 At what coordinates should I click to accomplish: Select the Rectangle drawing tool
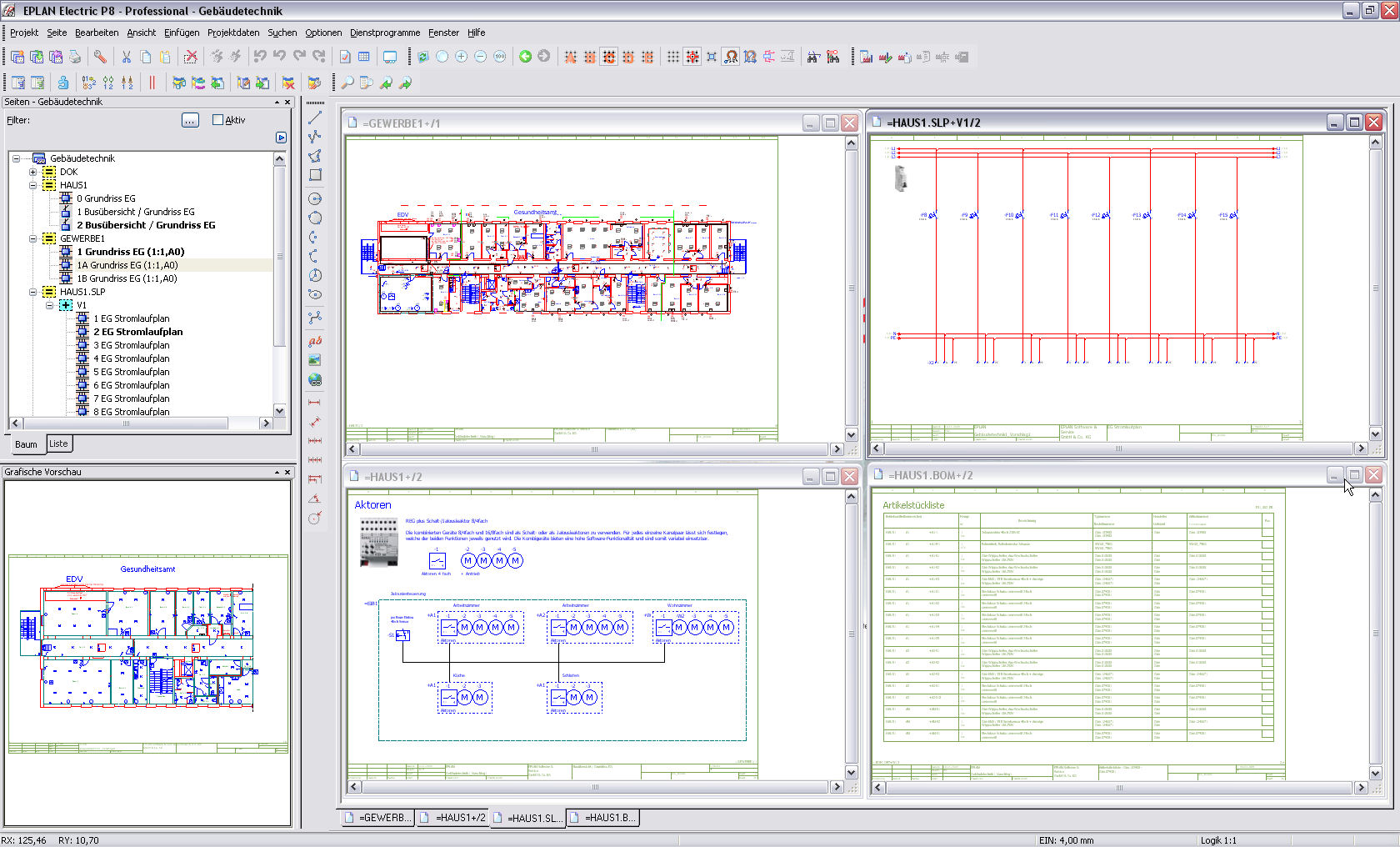point(315,175)
